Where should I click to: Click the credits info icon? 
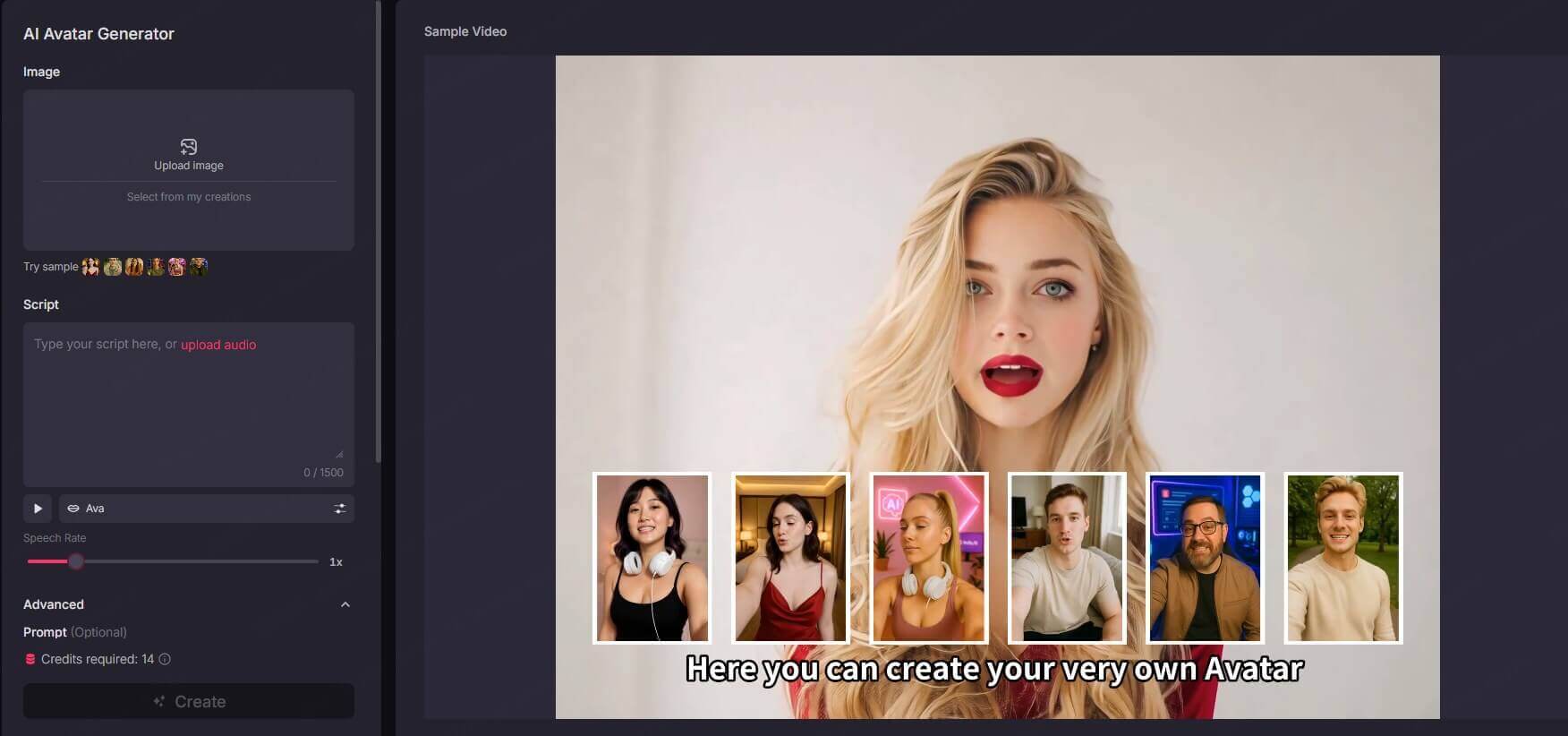(165, 659)
